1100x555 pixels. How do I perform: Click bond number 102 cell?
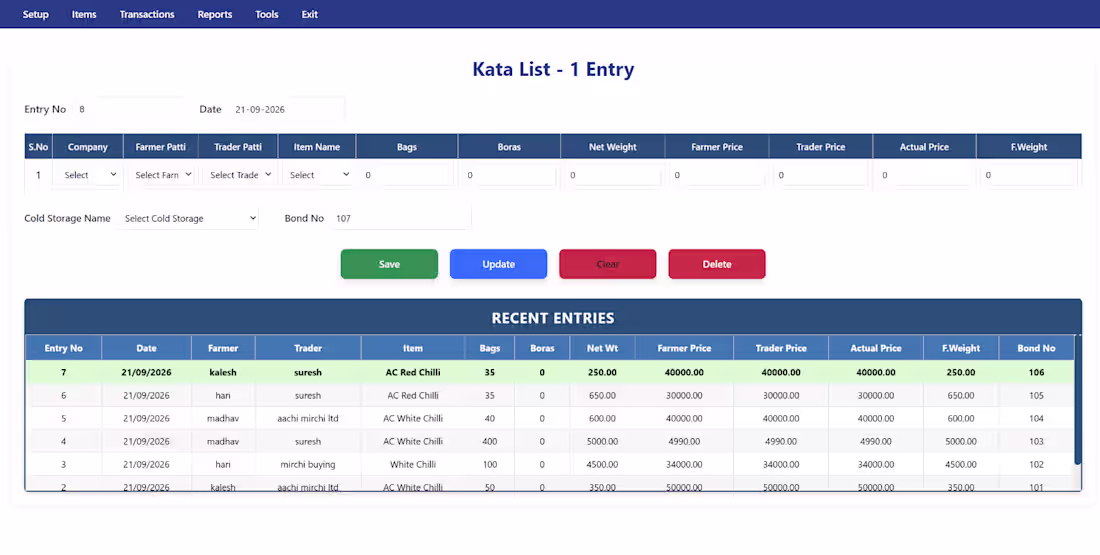click(x=1037, y=464)
